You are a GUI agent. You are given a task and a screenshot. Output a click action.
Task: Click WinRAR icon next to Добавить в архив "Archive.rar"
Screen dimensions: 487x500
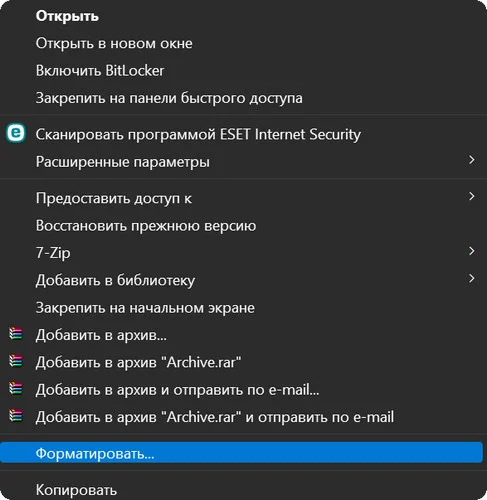pyautogui.click(x=16, y=361)
